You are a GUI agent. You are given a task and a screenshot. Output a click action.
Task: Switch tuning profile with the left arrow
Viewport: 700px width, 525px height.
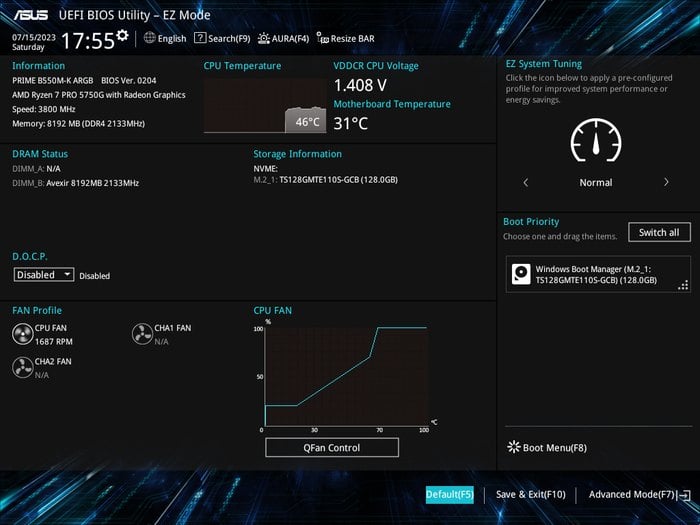525,182
